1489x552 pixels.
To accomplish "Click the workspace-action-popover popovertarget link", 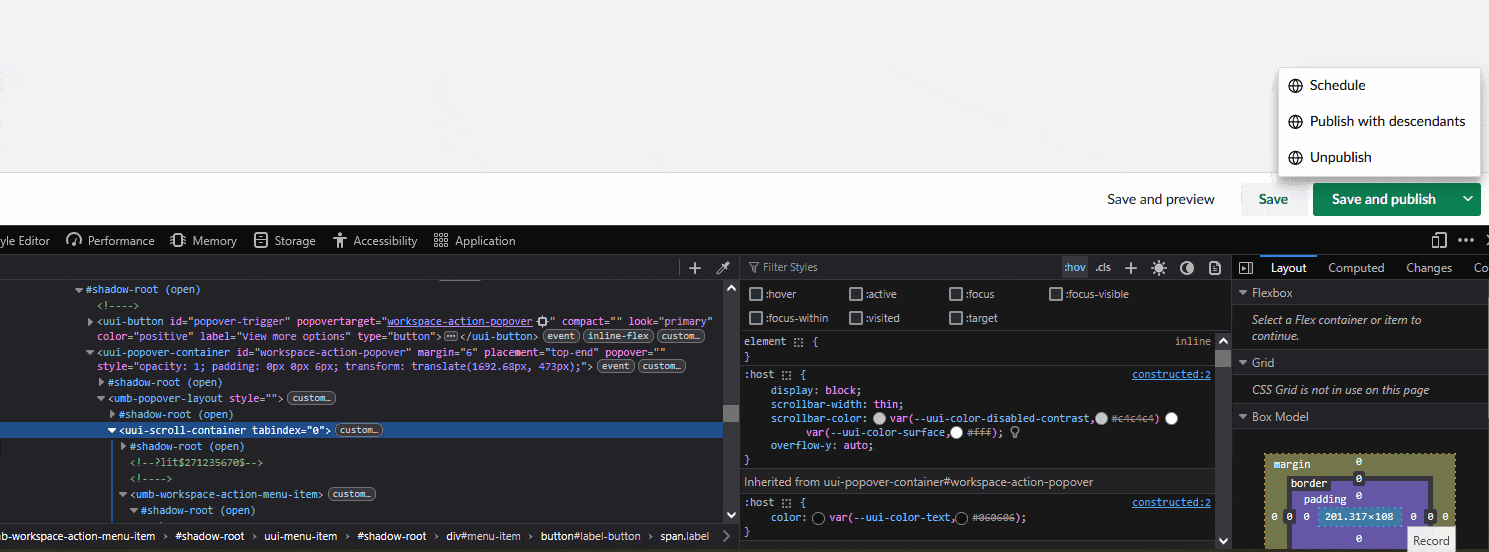I will 460,321.
